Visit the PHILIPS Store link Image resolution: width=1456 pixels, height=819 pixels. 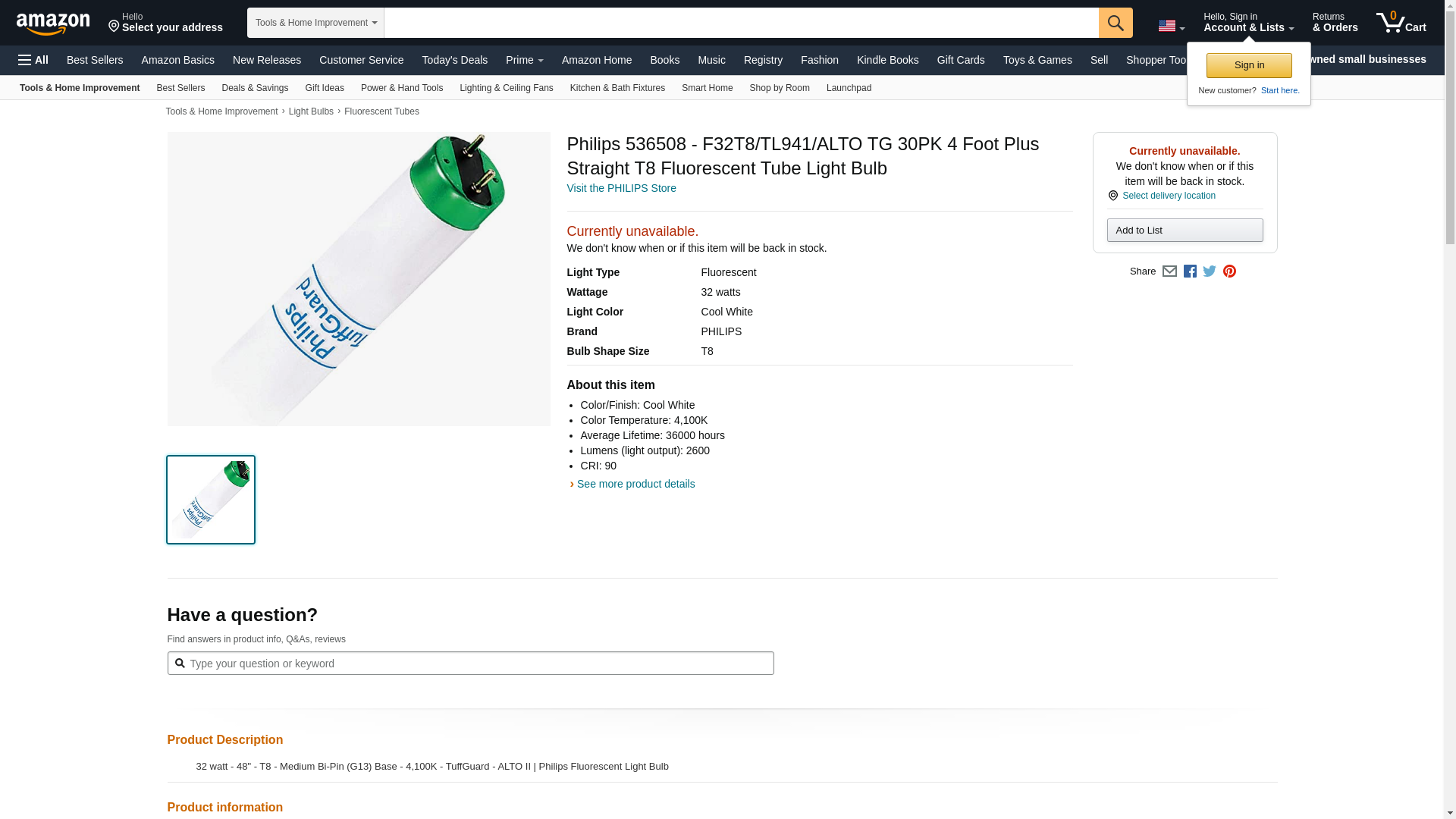[621, 188]
